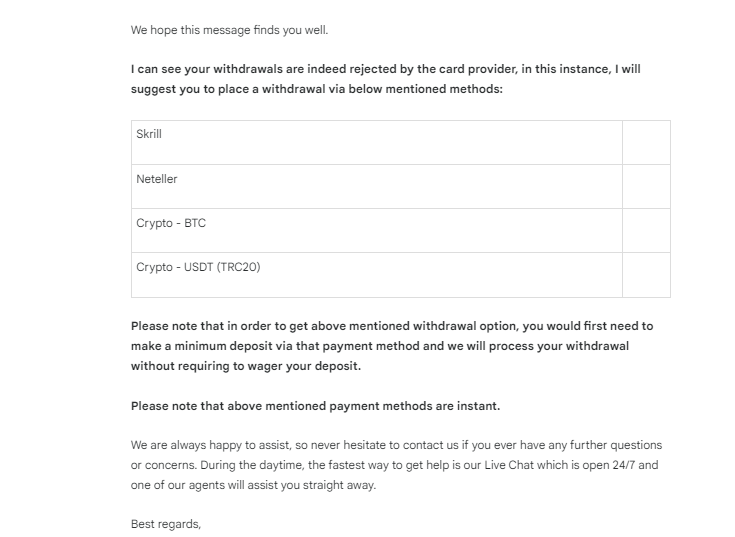Click 'payment methods are instant' note
This screenshot has width=735, height=537.
[x=315, y=406]
